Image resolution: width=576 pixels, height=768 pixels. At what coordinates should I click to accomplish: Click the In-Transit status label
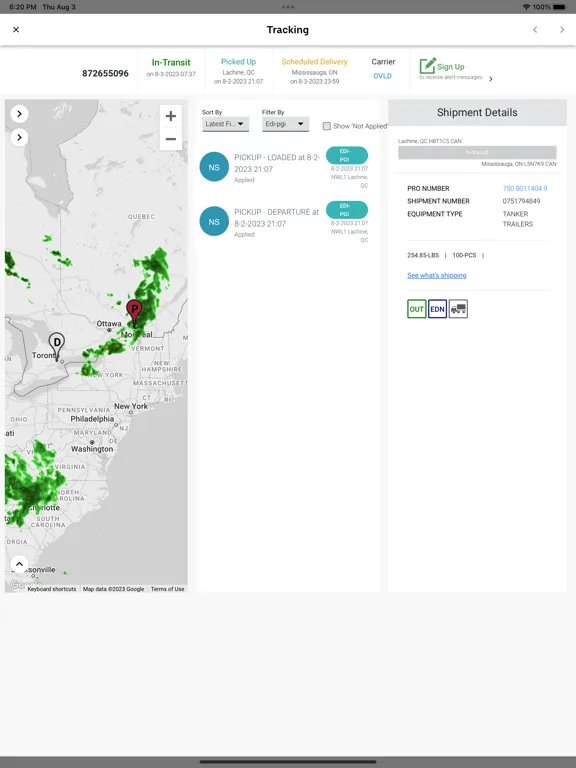coord(171,63)
